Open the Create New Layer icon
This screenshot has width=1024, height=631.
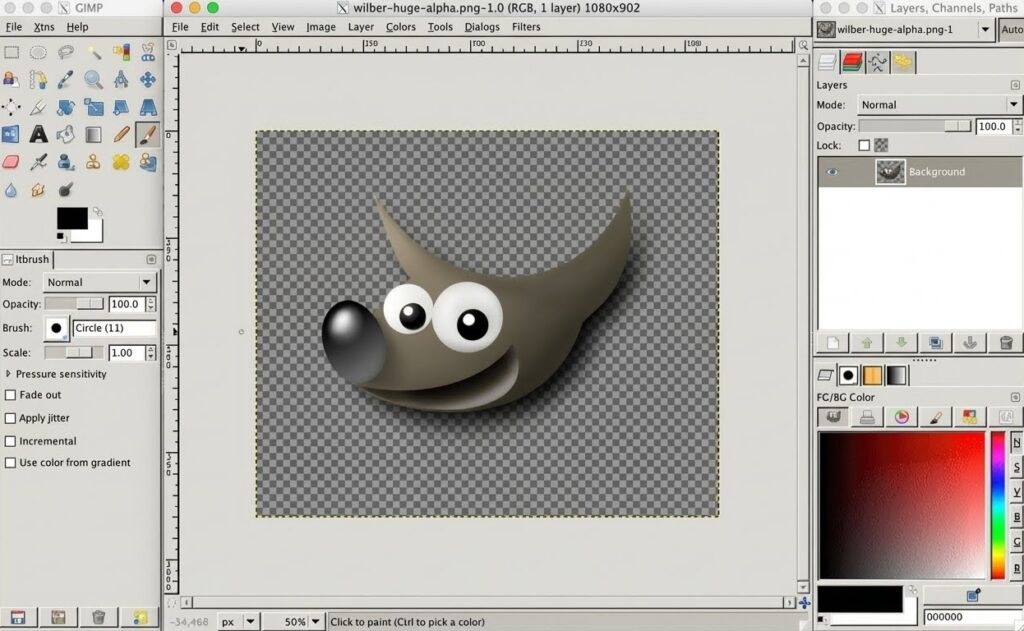point(834,343)
